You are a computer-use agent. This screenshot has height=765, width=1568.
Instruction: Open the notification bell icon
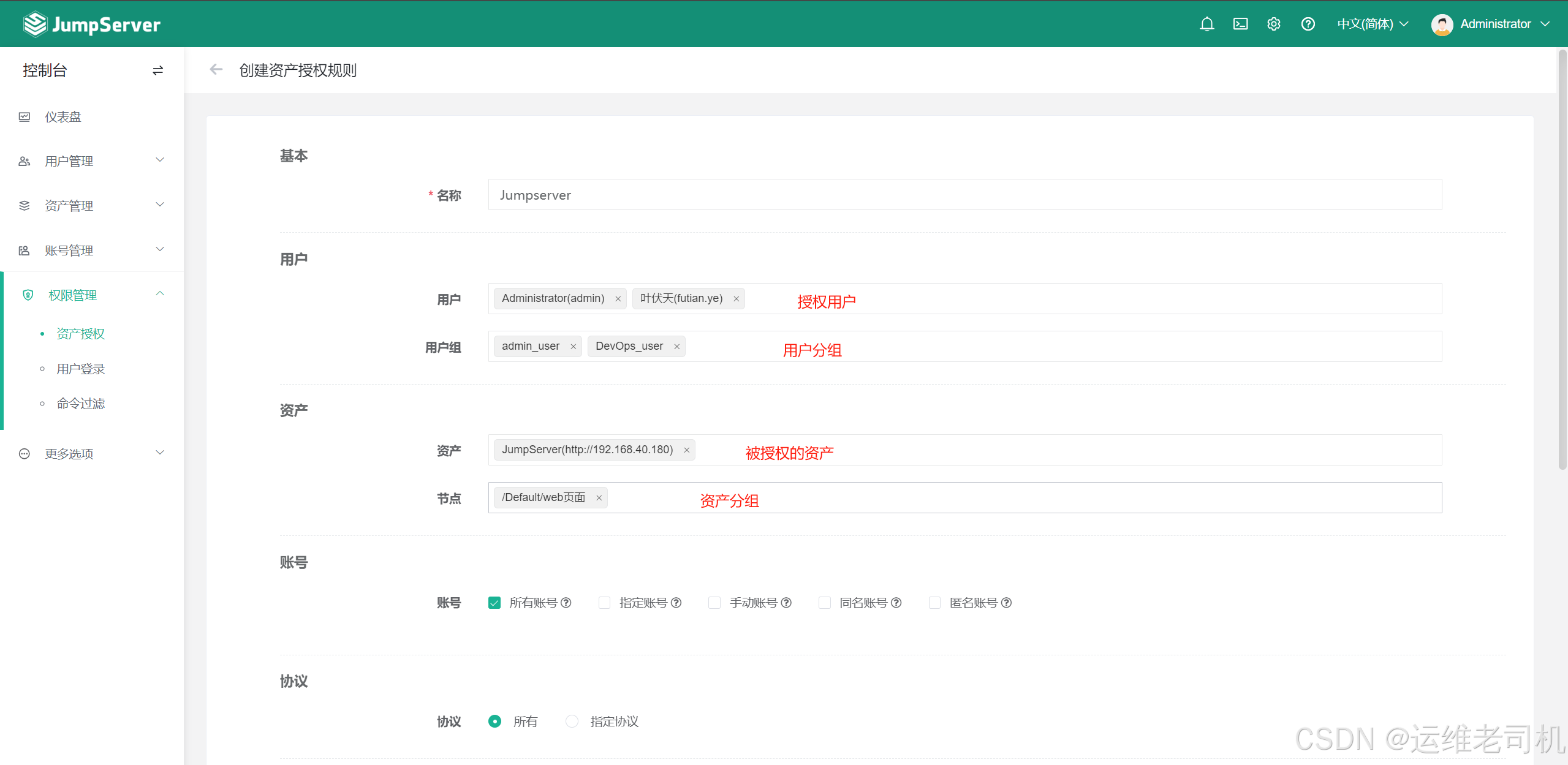(x=1206, y=24)
